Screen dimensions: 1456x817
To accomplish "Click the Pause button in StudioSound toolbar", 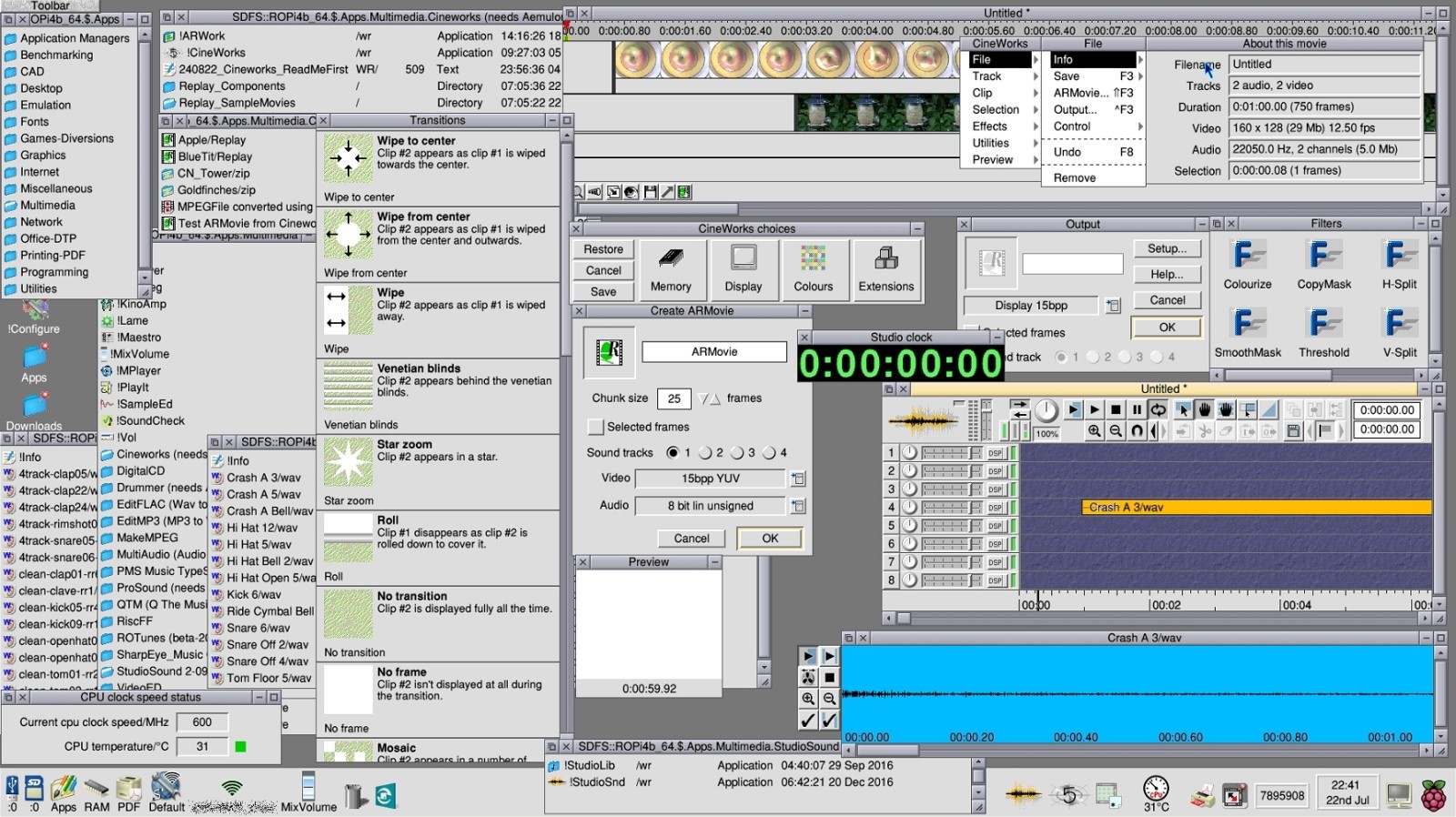I will click(x=1137, y=410).
